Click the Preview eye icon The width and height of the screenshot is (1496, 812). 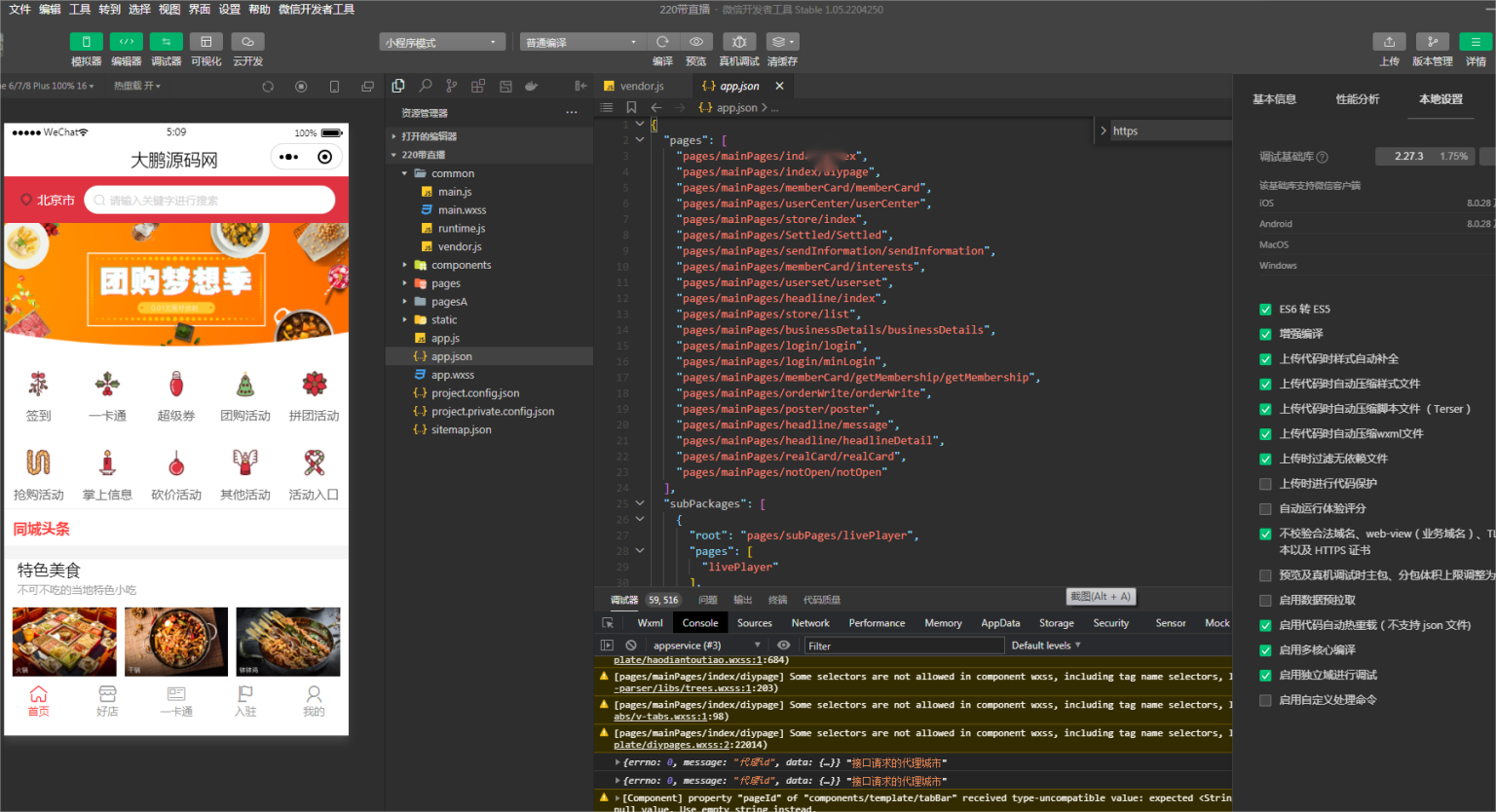point(695,42)
